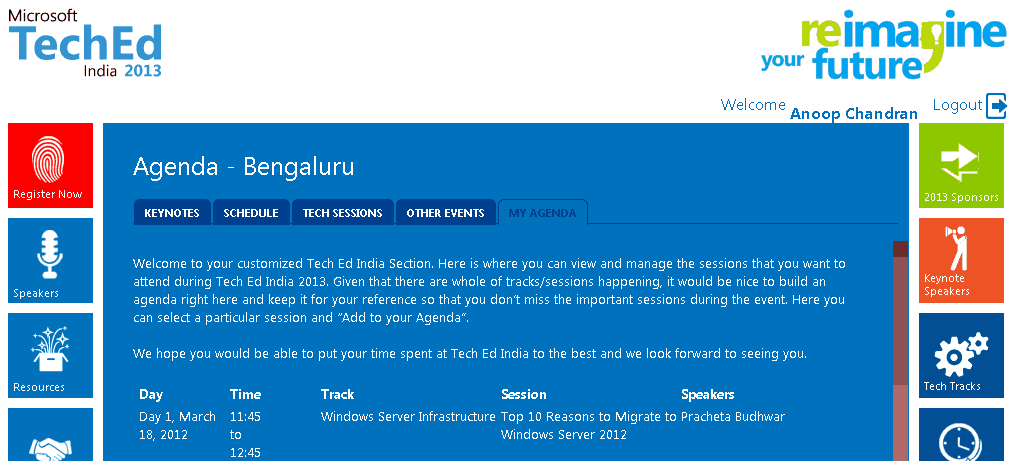
Task: Click the Speakers column header
Action: click(707, 394)
